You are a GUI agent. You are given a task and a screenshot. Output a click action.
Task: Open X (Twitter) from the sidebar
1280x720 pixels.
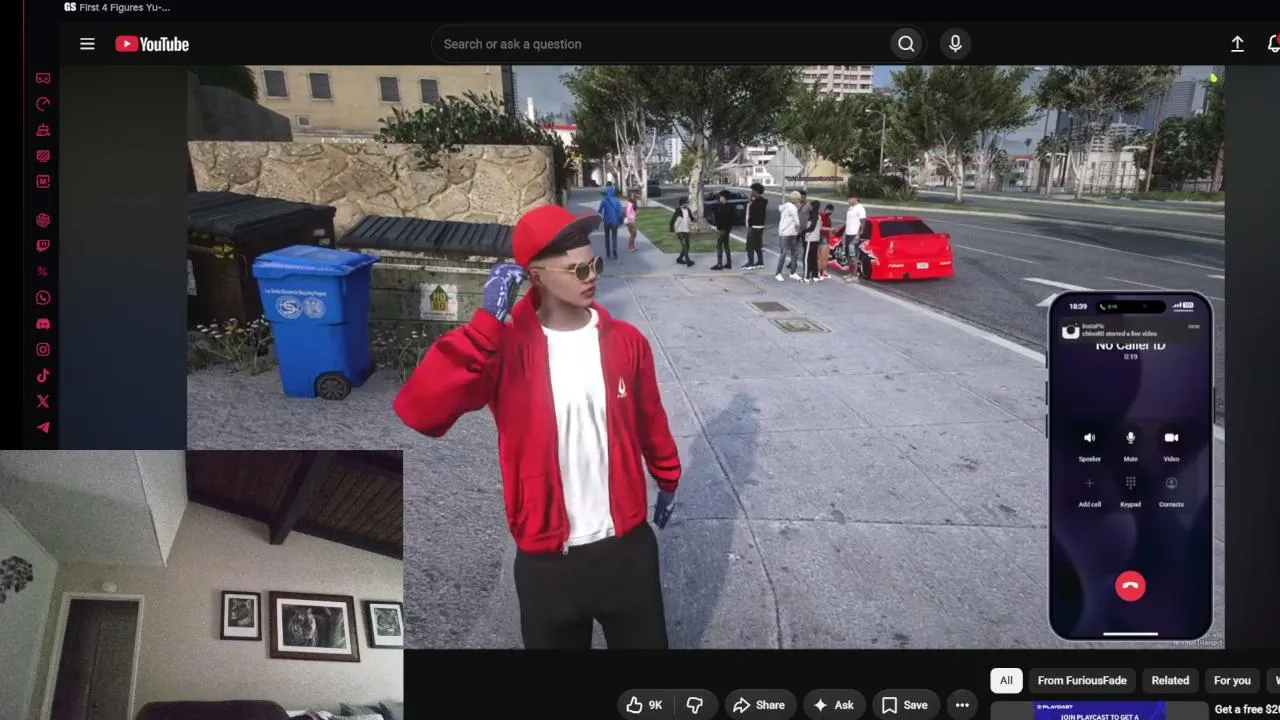point(43,402)
